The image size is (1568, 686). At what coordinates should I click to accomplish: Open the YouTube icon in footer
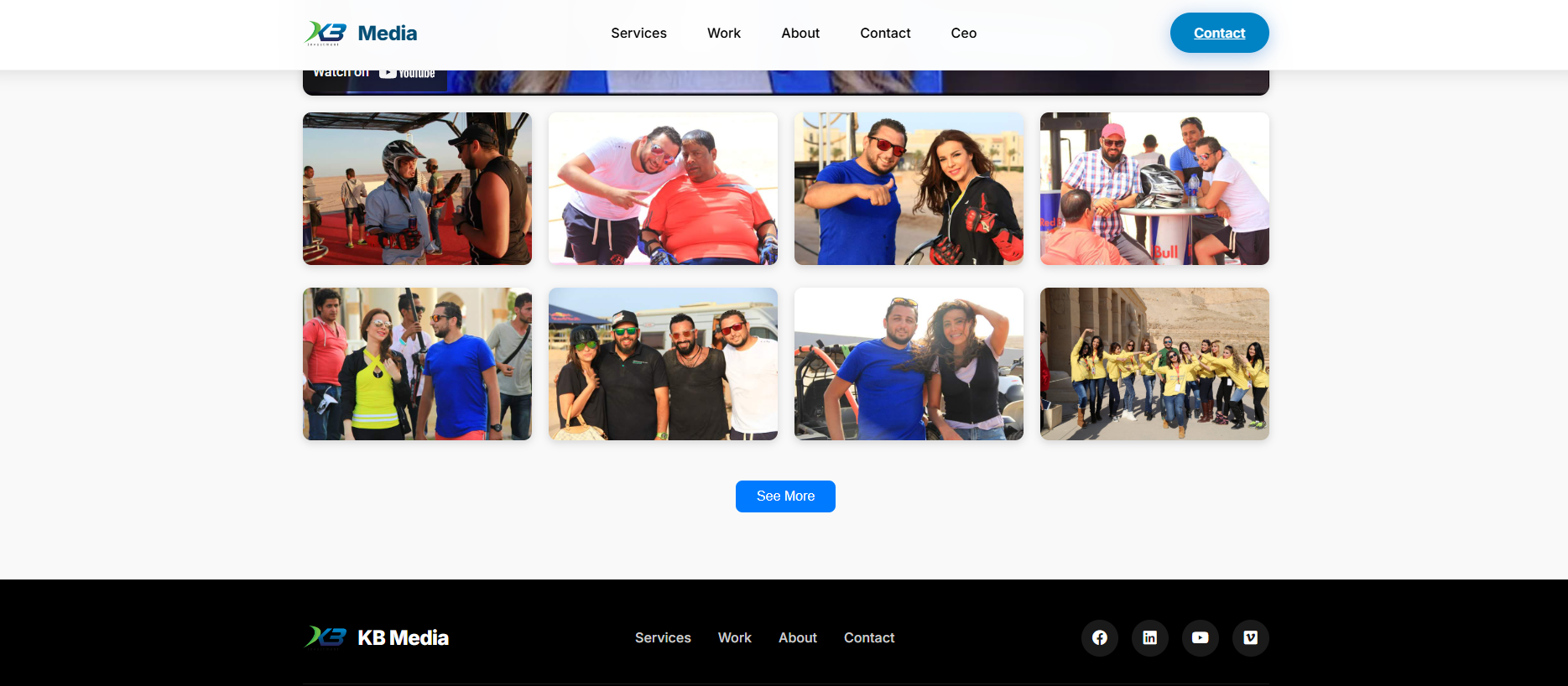pos(1200,638)
